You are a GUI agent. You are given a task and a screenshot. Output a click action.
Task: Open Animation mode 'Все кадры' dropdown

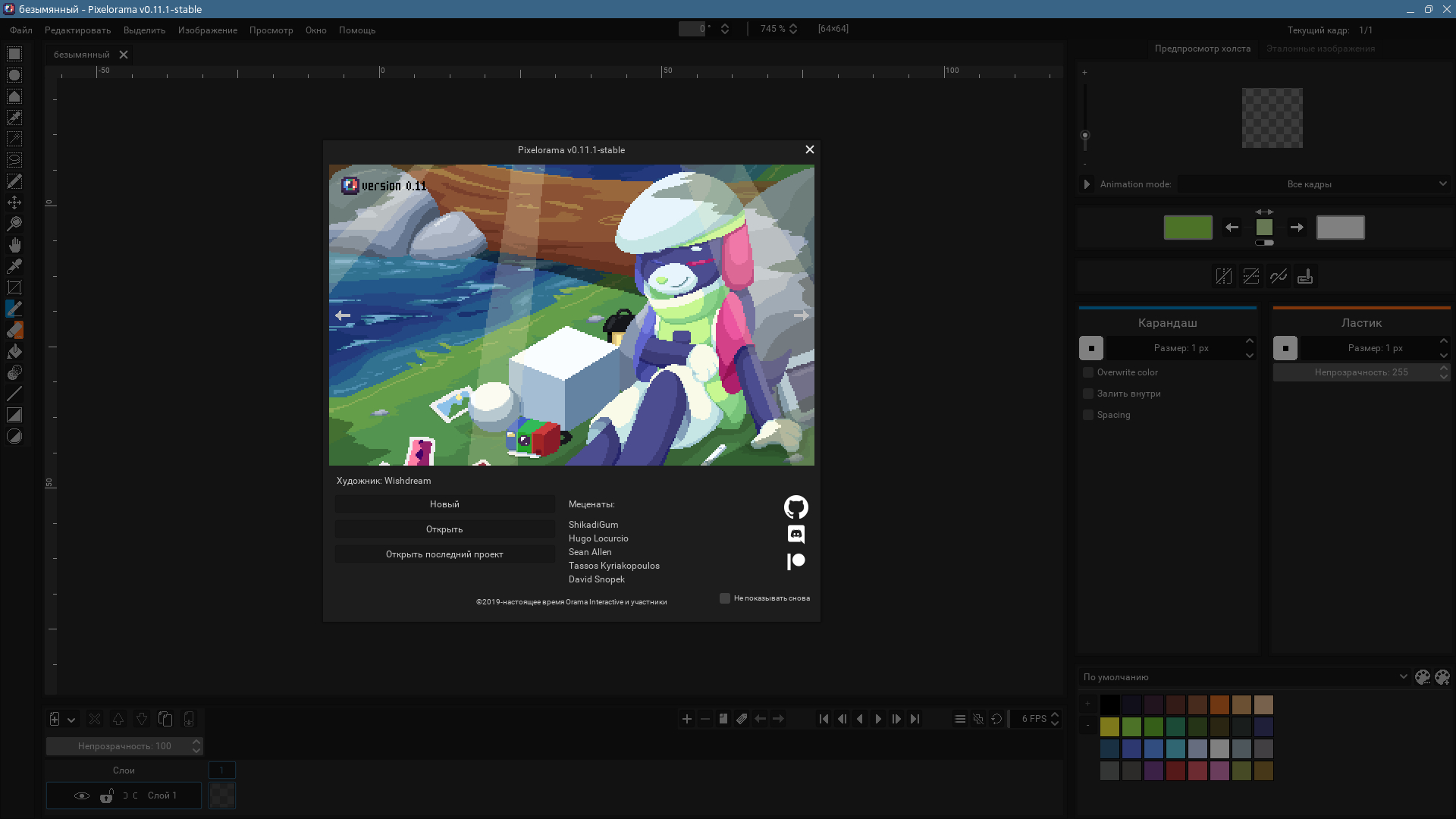pos(1314,184)
